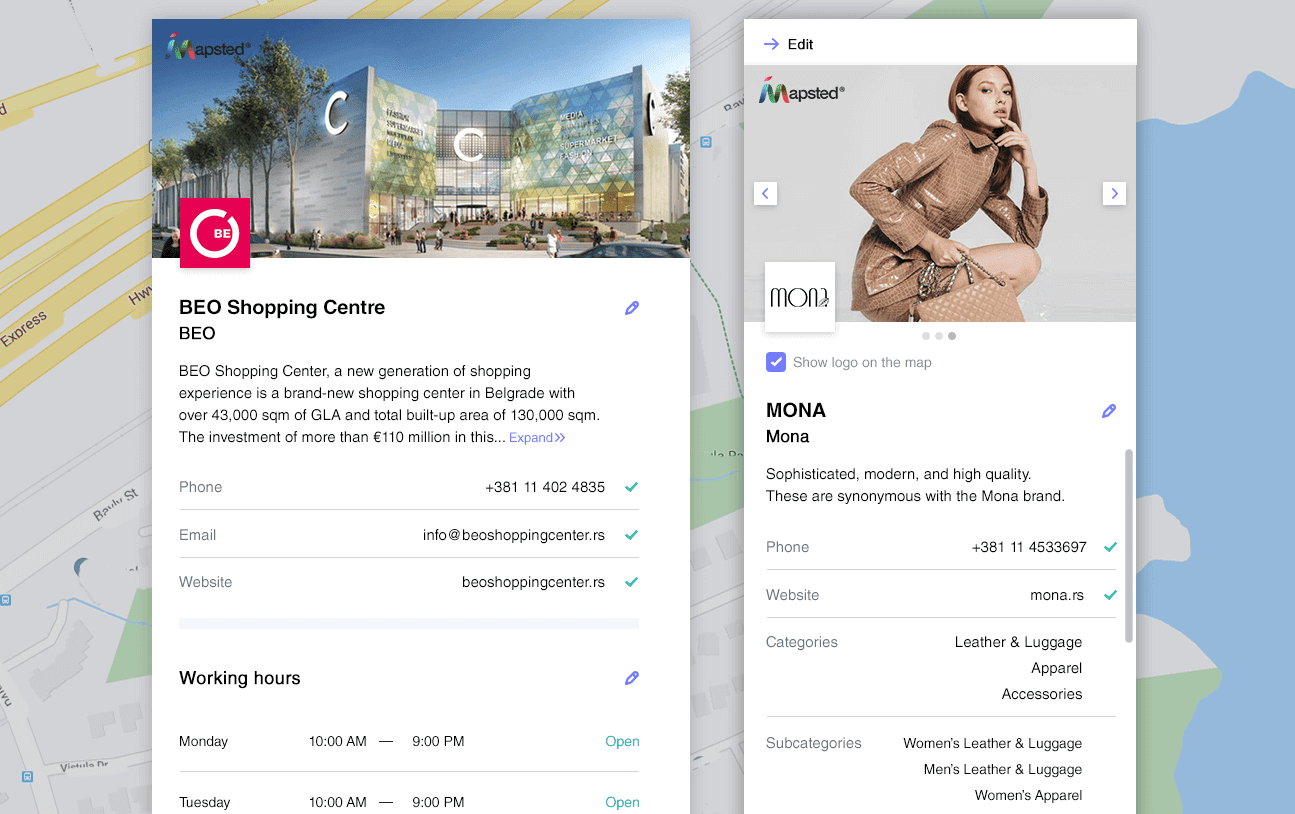Click the arrow icon beside Edit

(x=771, y=44)
